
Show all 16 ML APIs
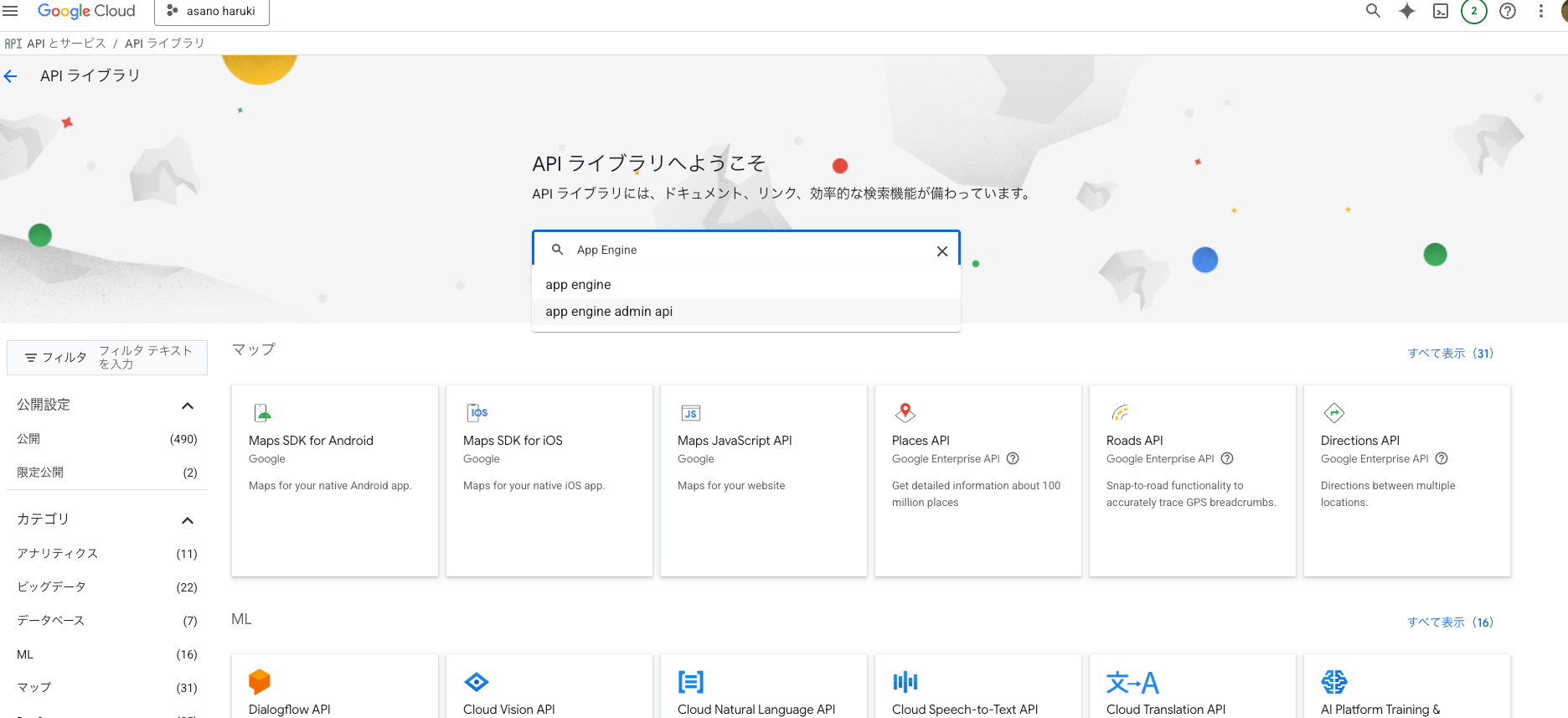click(1450, 622)
